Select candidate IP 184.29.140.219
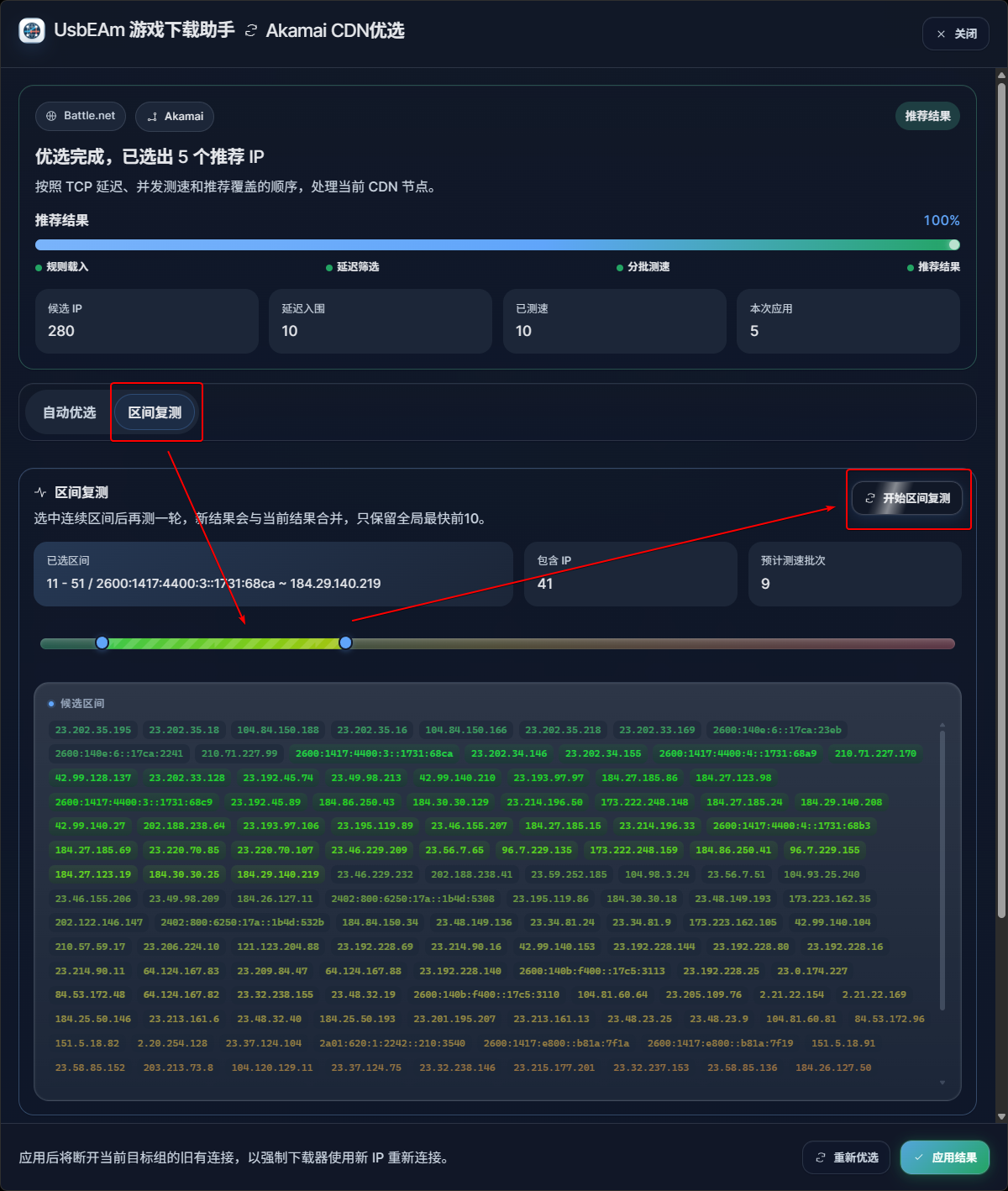The image size is (1008, 1191). pos(278,874)
